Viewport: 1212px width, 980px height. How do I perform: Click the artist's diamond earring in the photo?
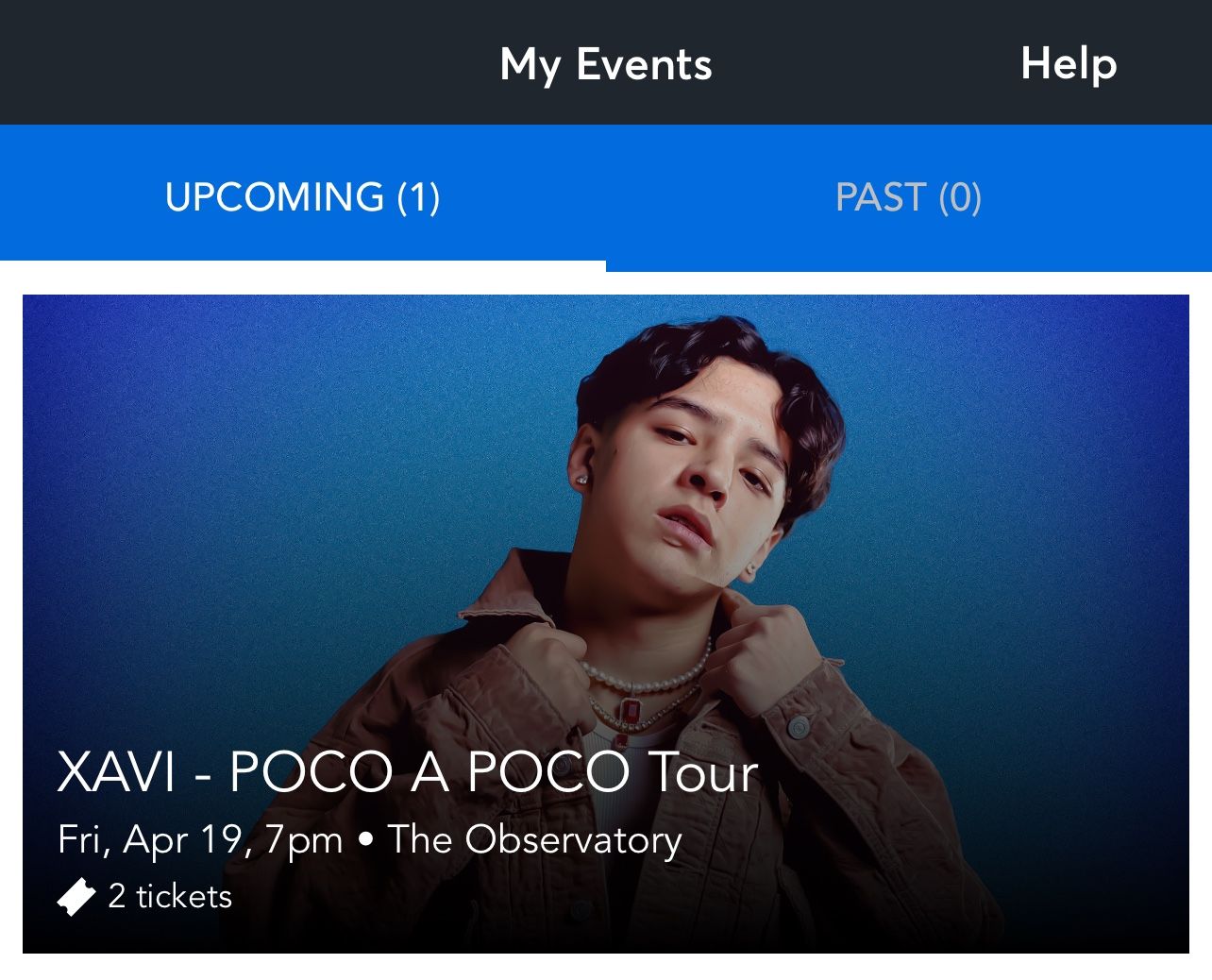point(582,480)
